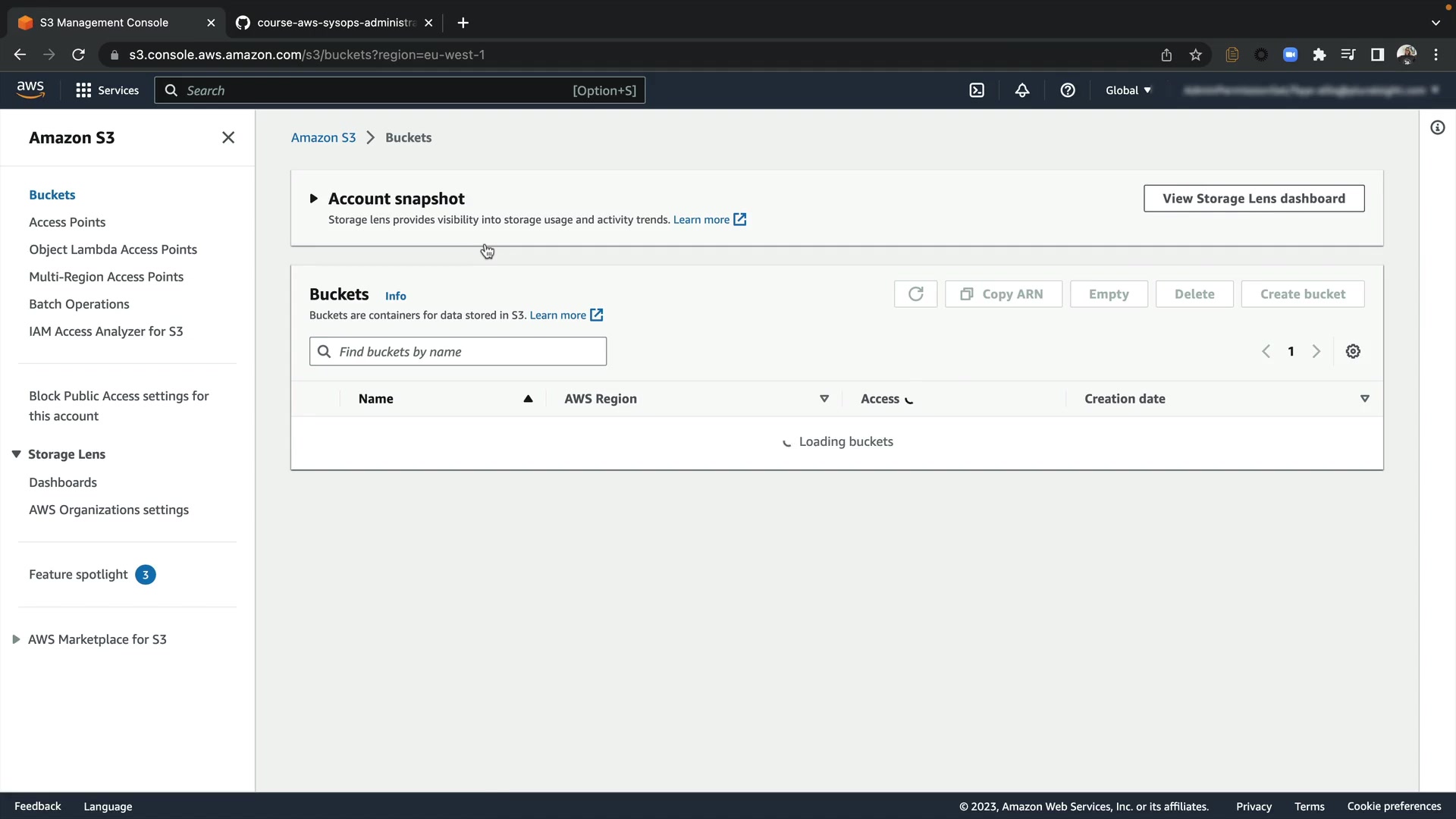Expand AWS Marketplace for S3

click(x=16, y=639)
